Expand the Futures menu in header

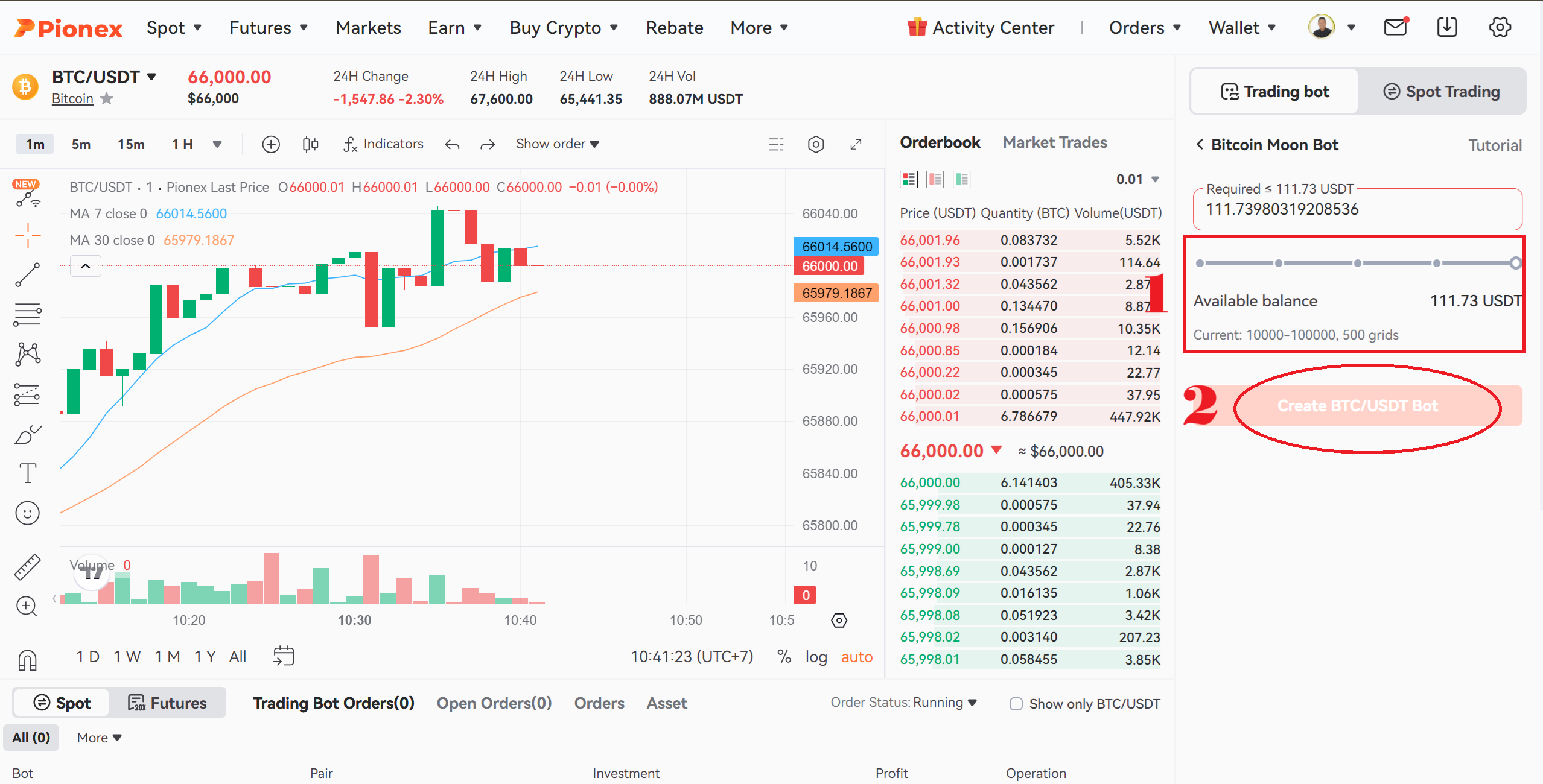[269, 28]
